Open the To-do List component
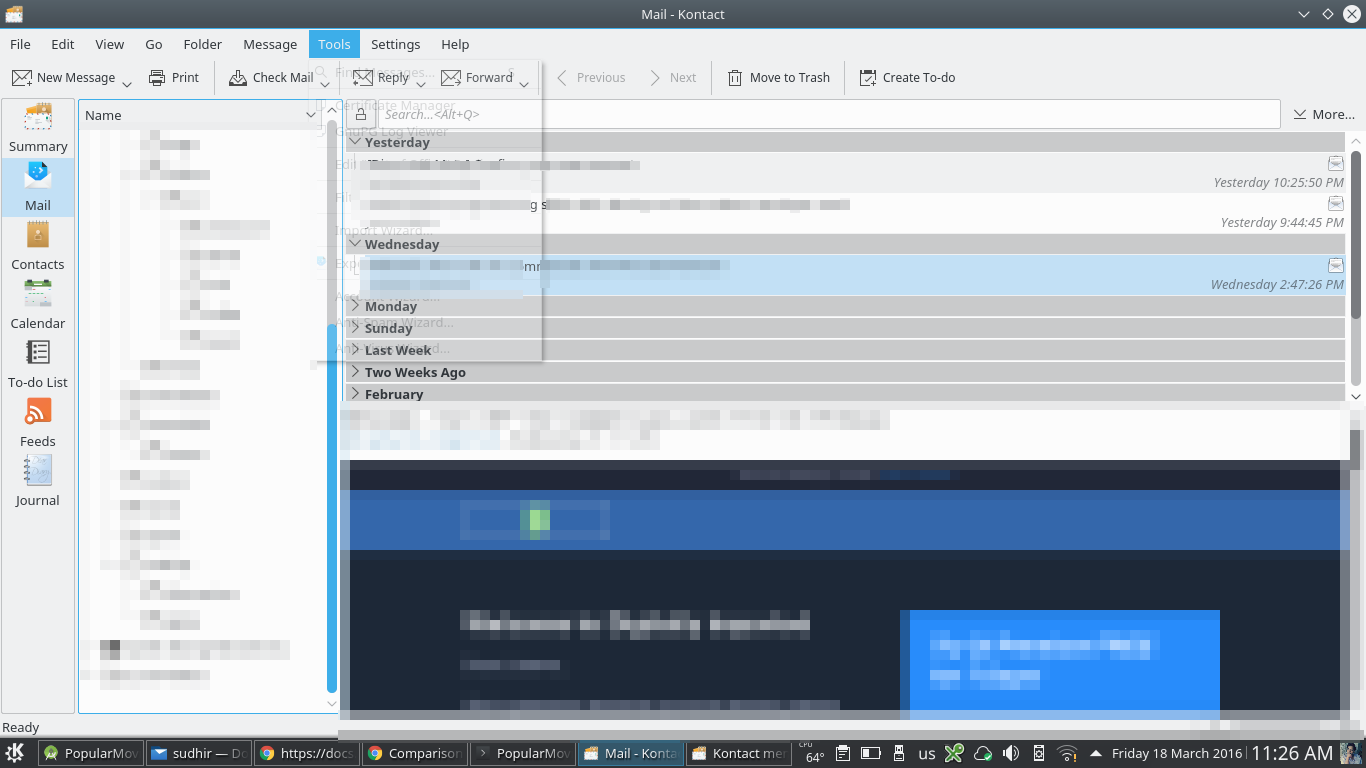Screen dimensions: 1366x768 (38, 364)
